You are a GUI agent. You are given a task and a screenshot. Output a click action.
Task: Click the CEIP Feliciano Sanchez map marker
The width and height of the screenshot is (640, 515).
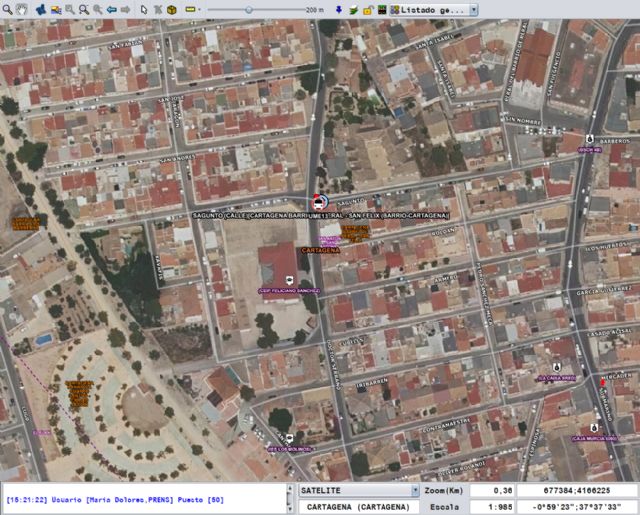[x=290, y=280]
